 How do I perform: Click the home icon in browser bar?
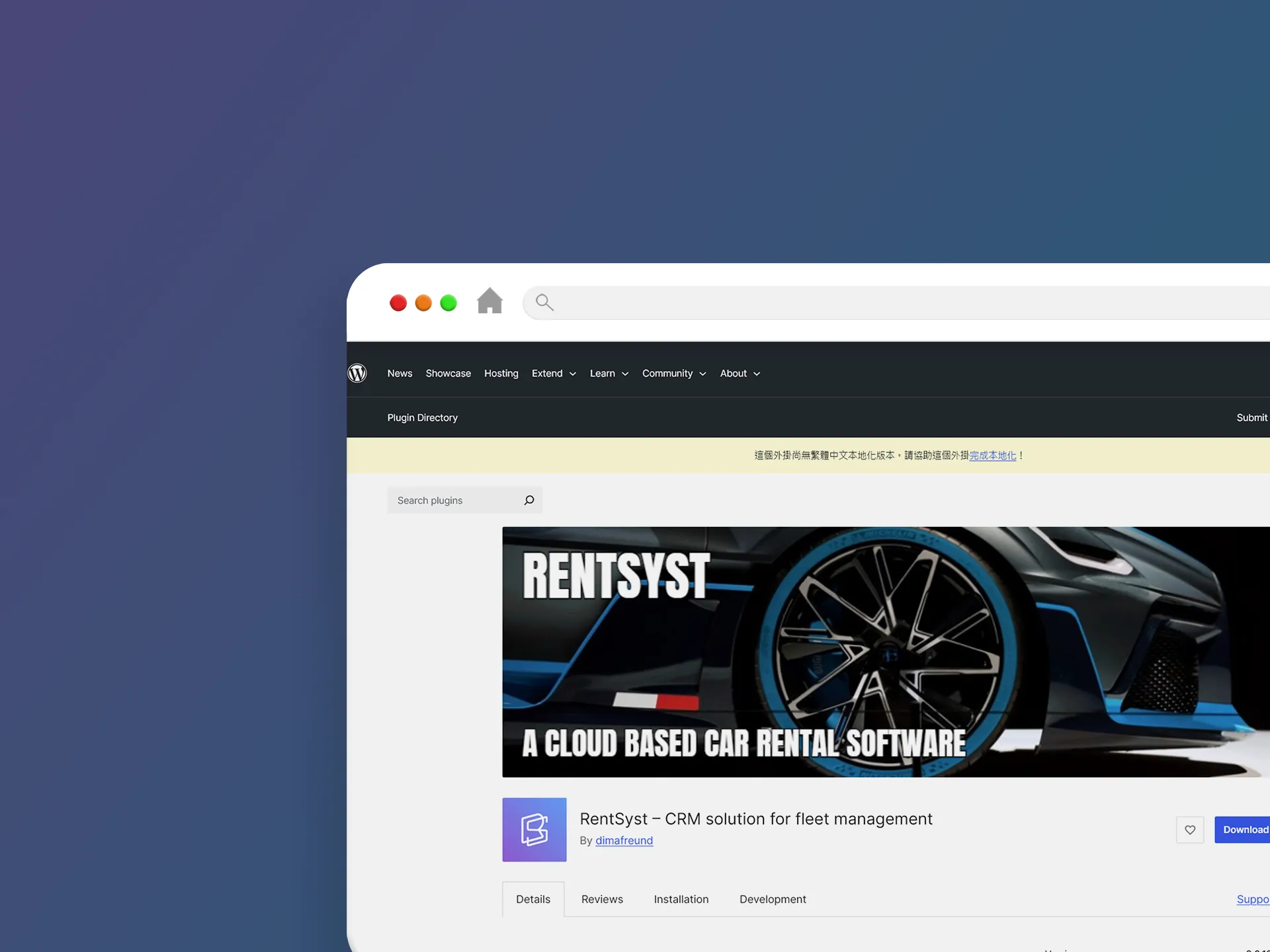click(x=490, y=301)
